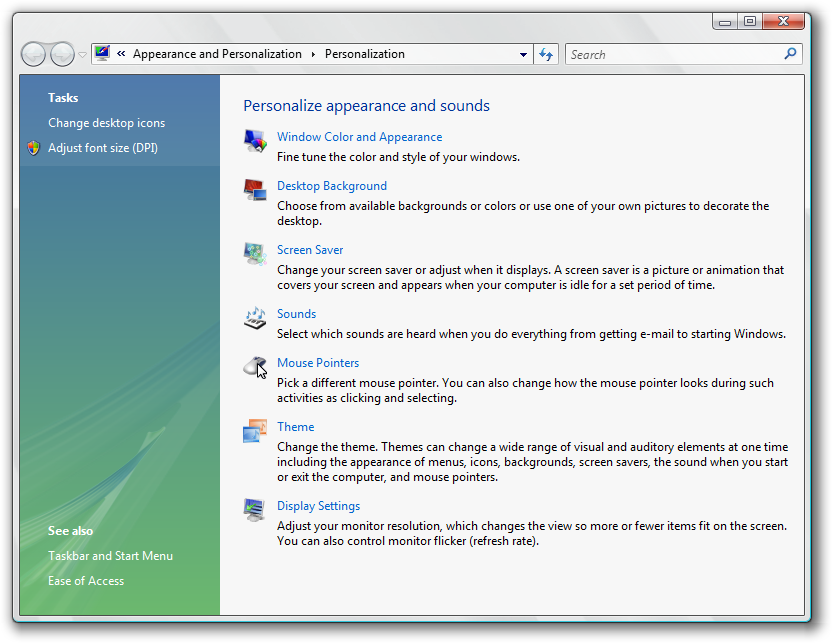
Task: Open Adjust font size (DPI) link
Action: [x=103, y=148]
